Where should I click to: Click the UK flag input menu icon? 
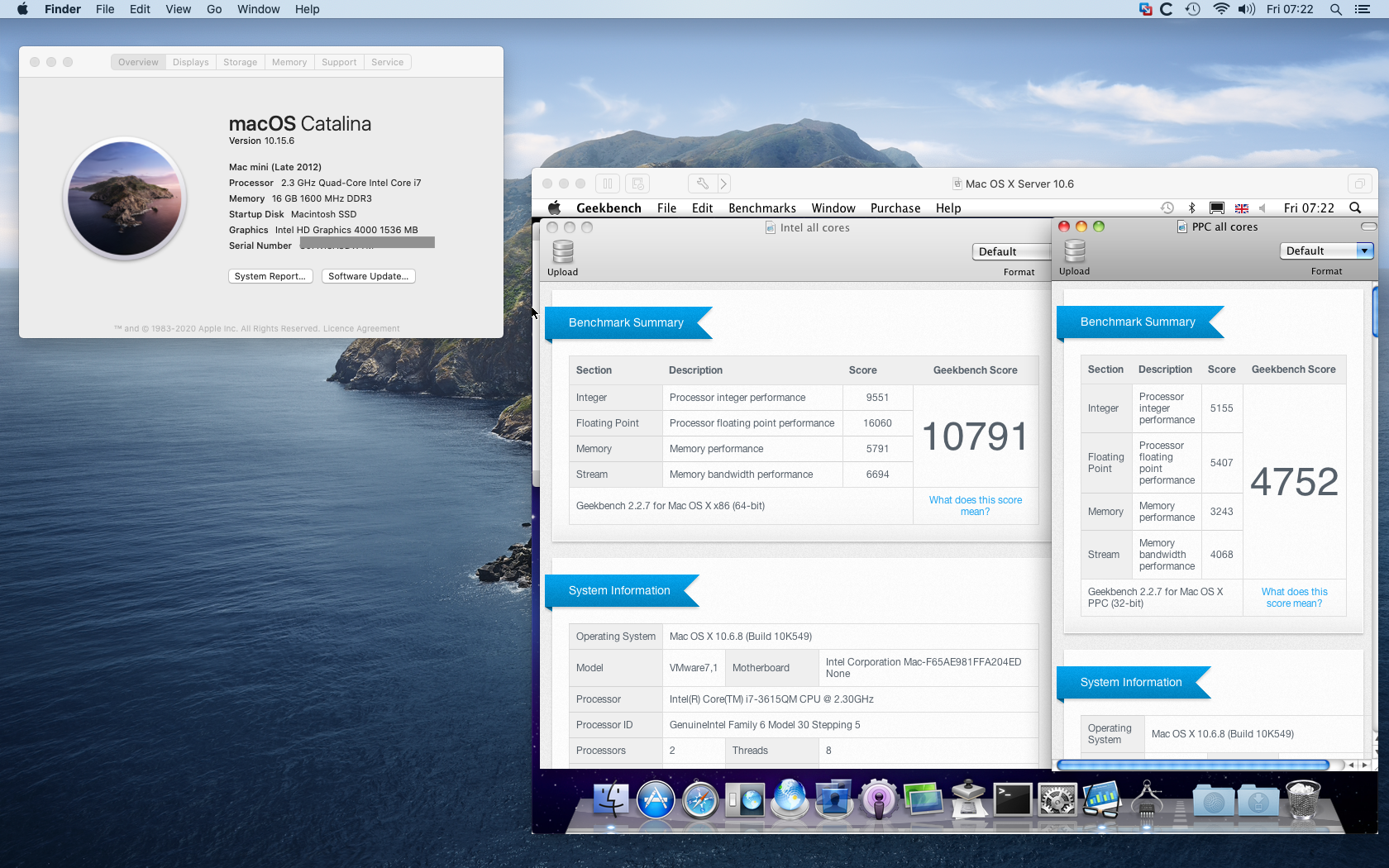[1242, 208]
